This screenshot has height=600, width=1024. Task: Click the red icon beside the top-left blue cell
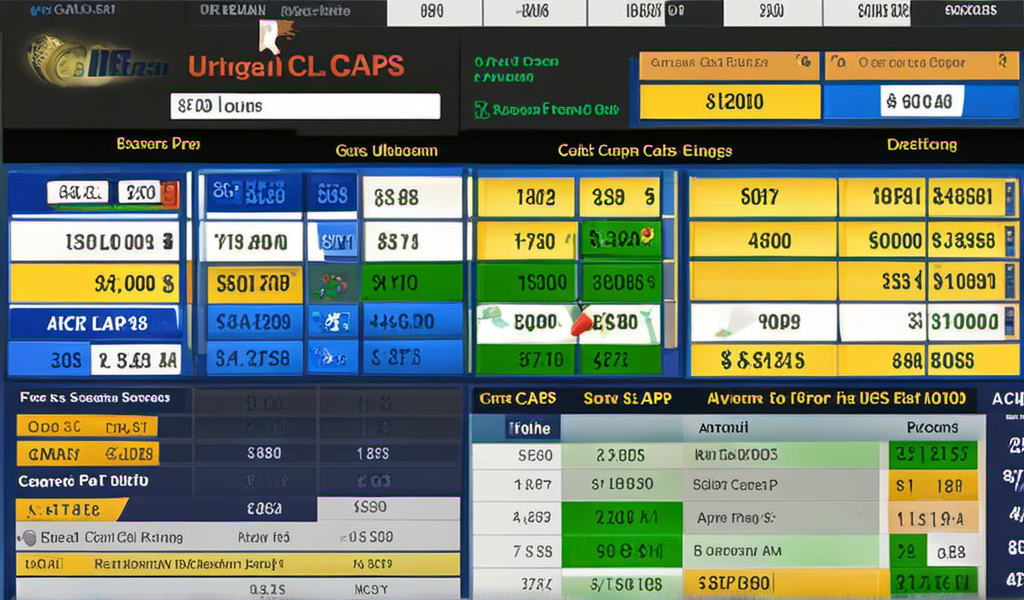pos(170,193)
